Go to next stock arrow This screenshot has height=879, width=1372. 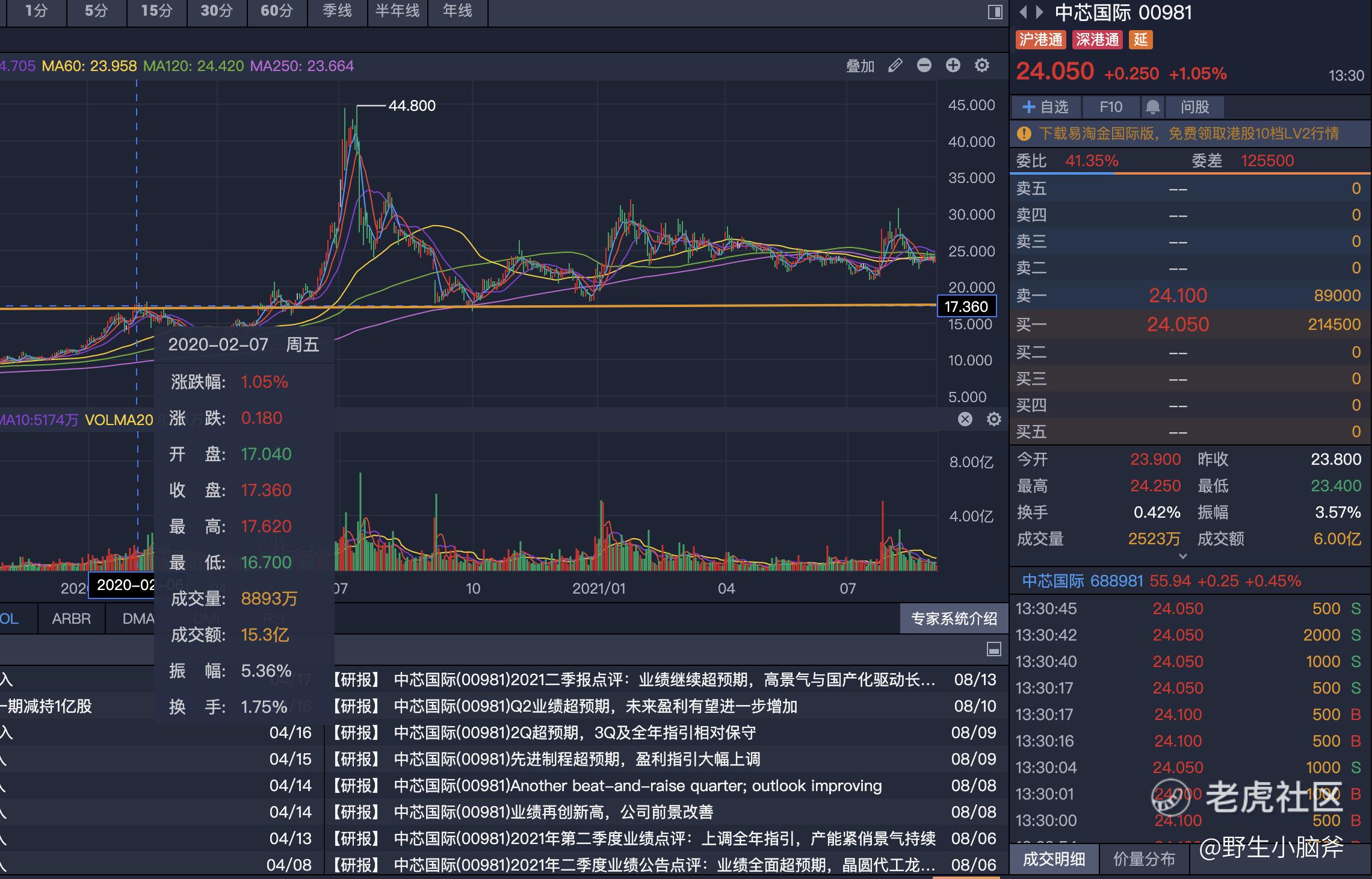pyautogui.click(x=1039, y=12)
